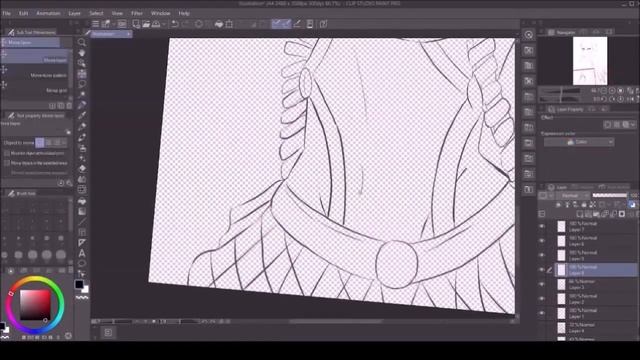Toggle 'Move object in the selected area' checkbox

click(x=7, y=163)
